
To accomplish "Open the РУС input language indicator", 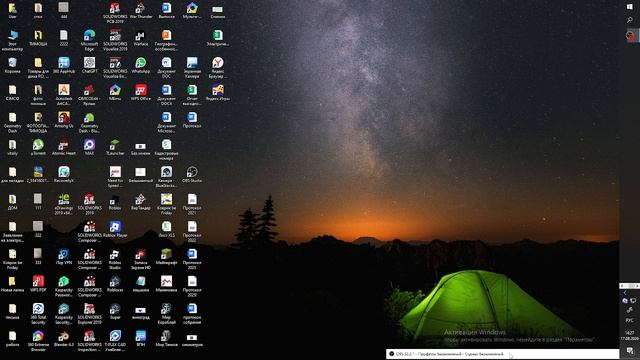I will (630, 320).
